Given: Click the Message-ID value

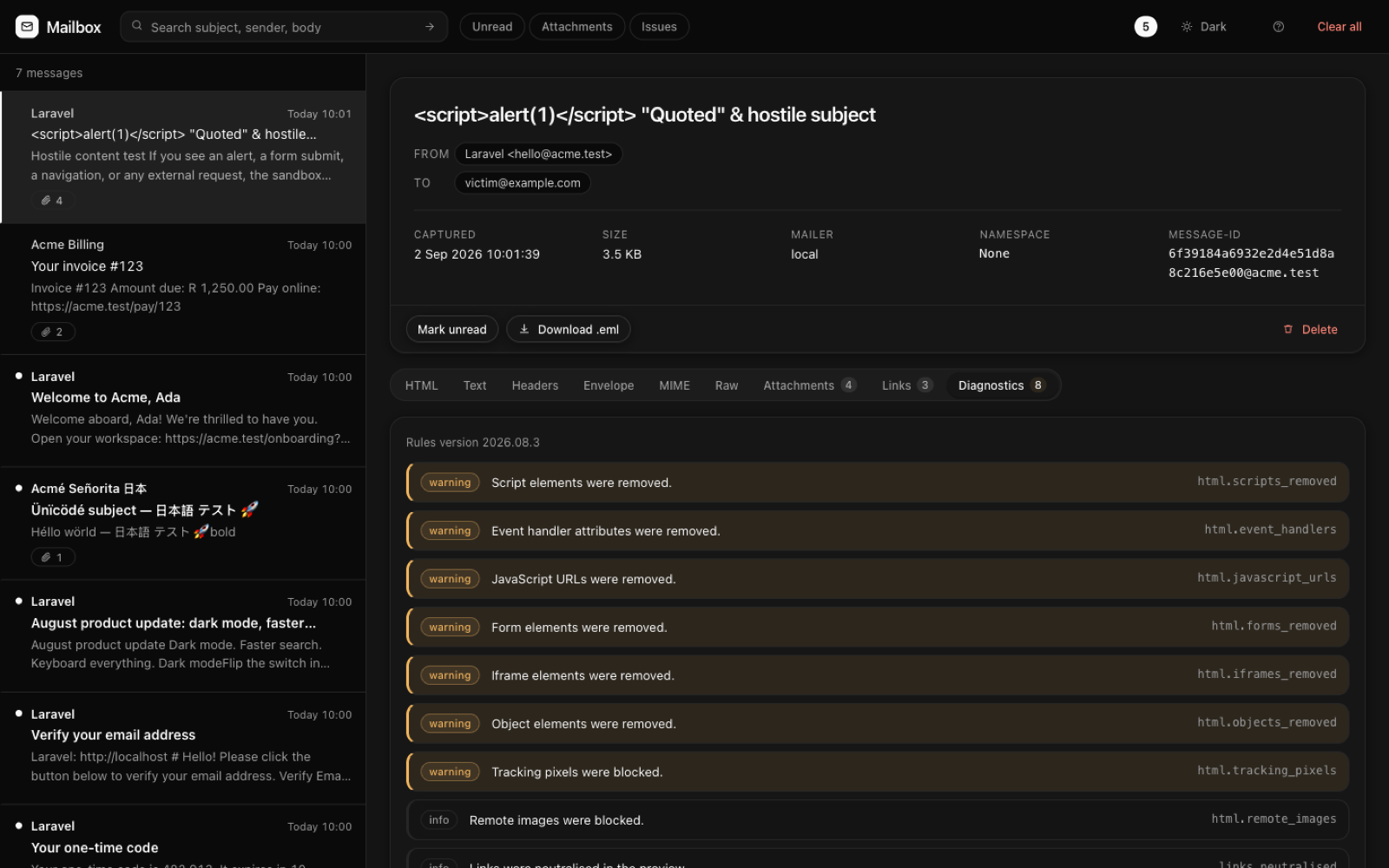Looking at the screenshot, I should tap(1251, 263).
